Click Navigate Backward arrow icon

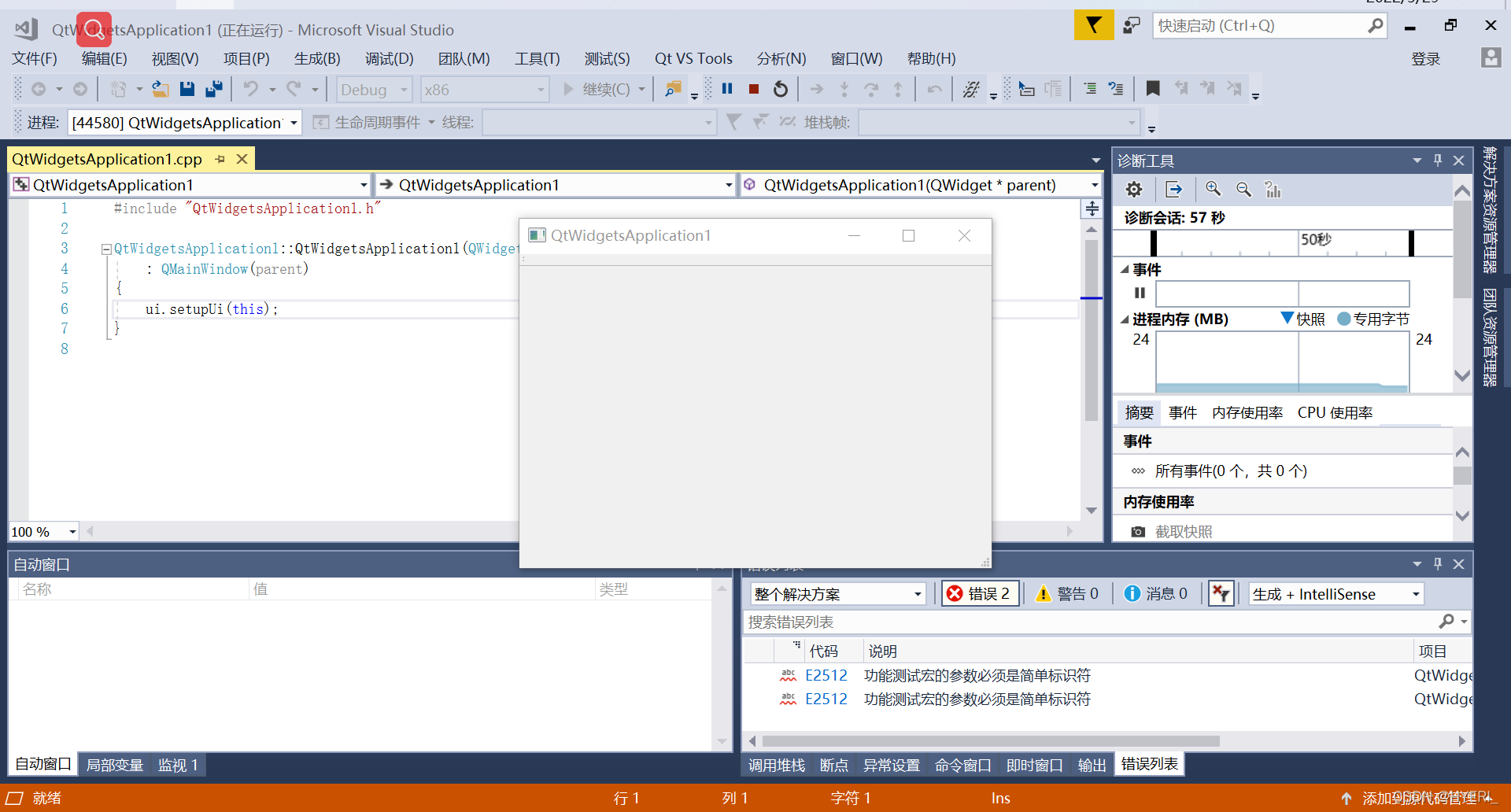coord(39,89)
